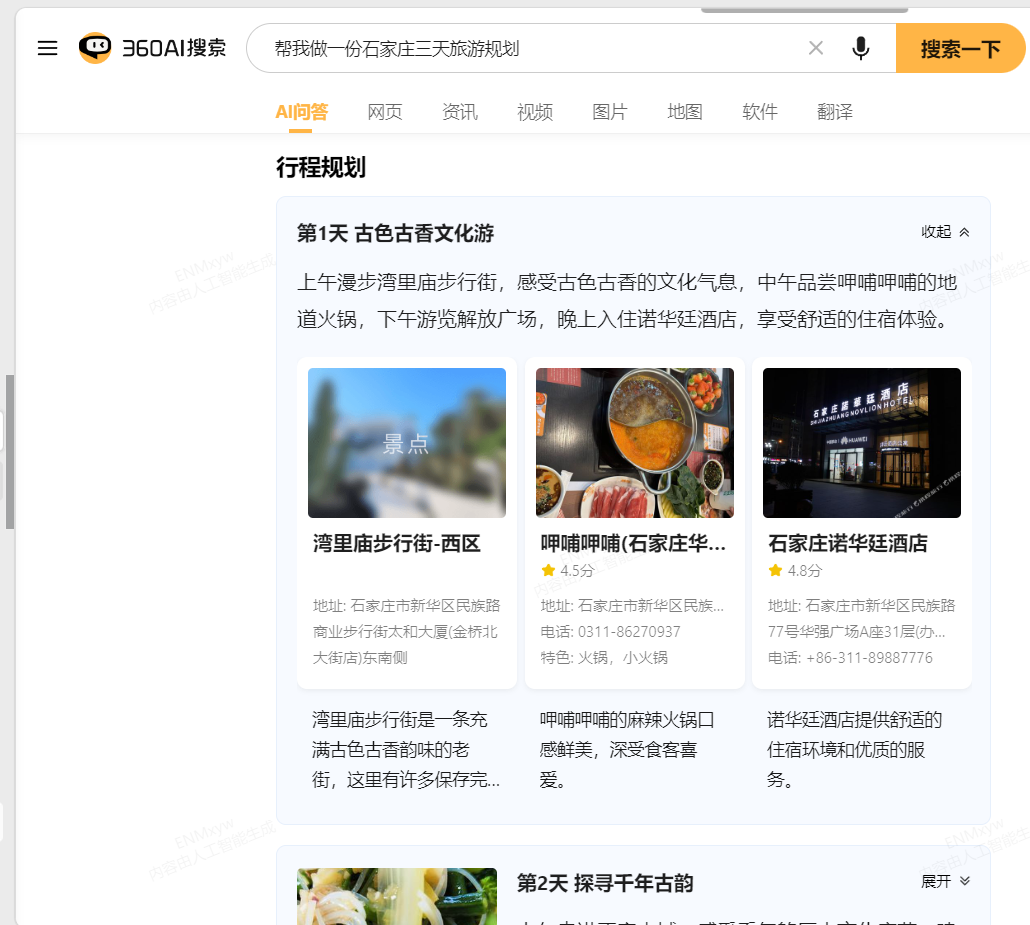Switch to the 翻译 tab
1030x925 pixels.
tap(835, 112)
